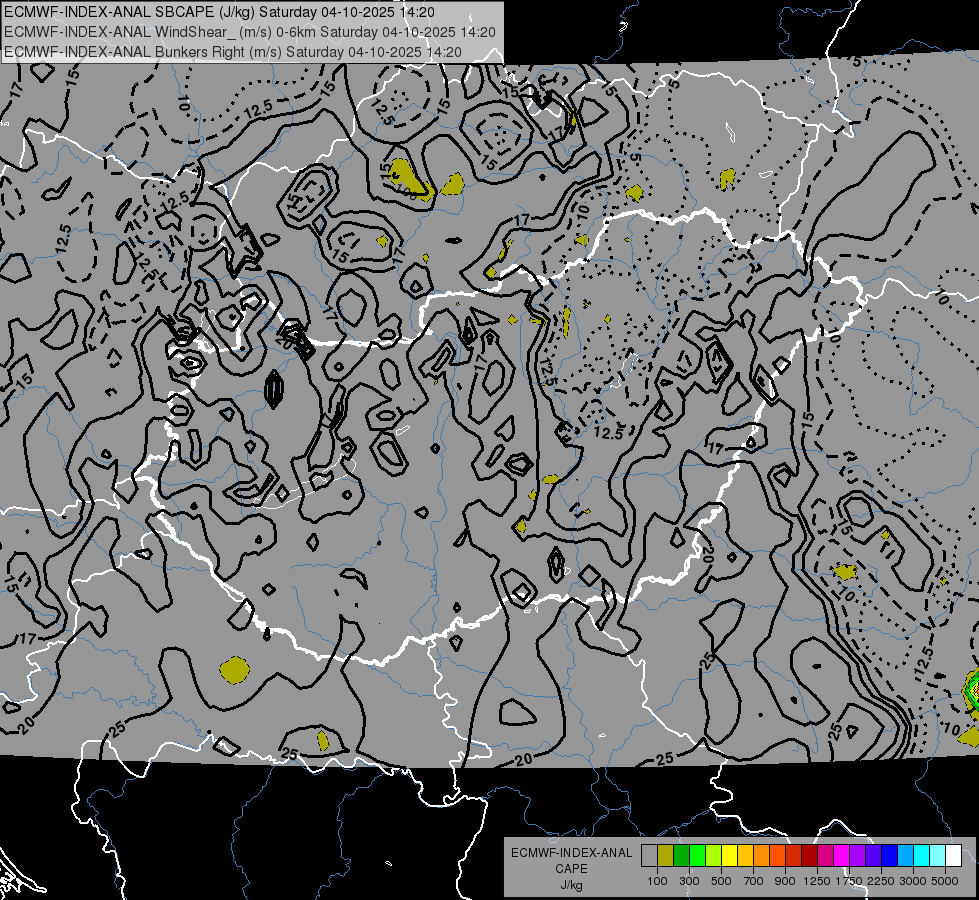The width and height of the screenshot is (979, 900).
Task: Pick the pure yellow 500 J/kg swatch
Action: [x=729, y=855]
